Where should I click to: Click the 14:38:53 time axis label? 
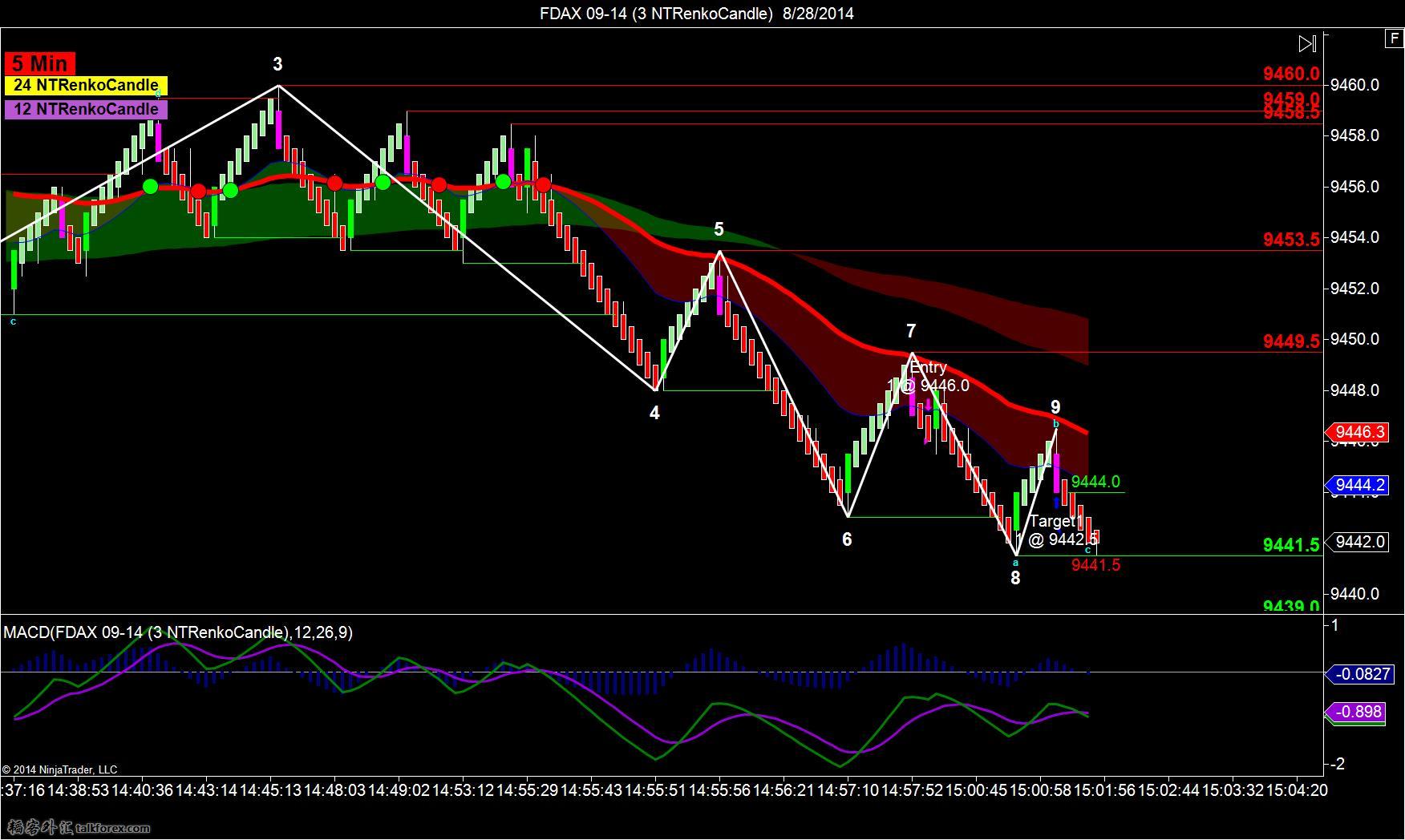78,790
